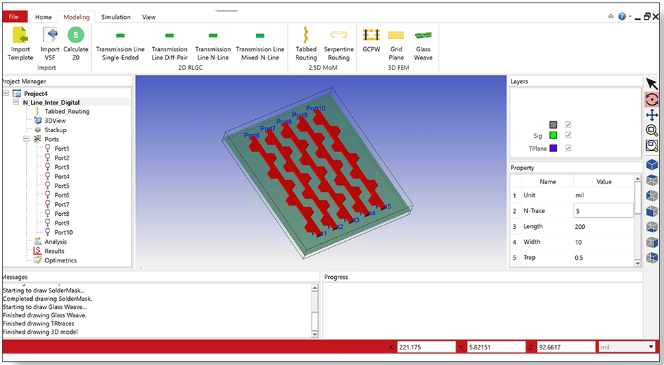This screenshot has height=365, width=664.
Task: Click the zoom magnifier tool
Action: (x=652, y=130)
